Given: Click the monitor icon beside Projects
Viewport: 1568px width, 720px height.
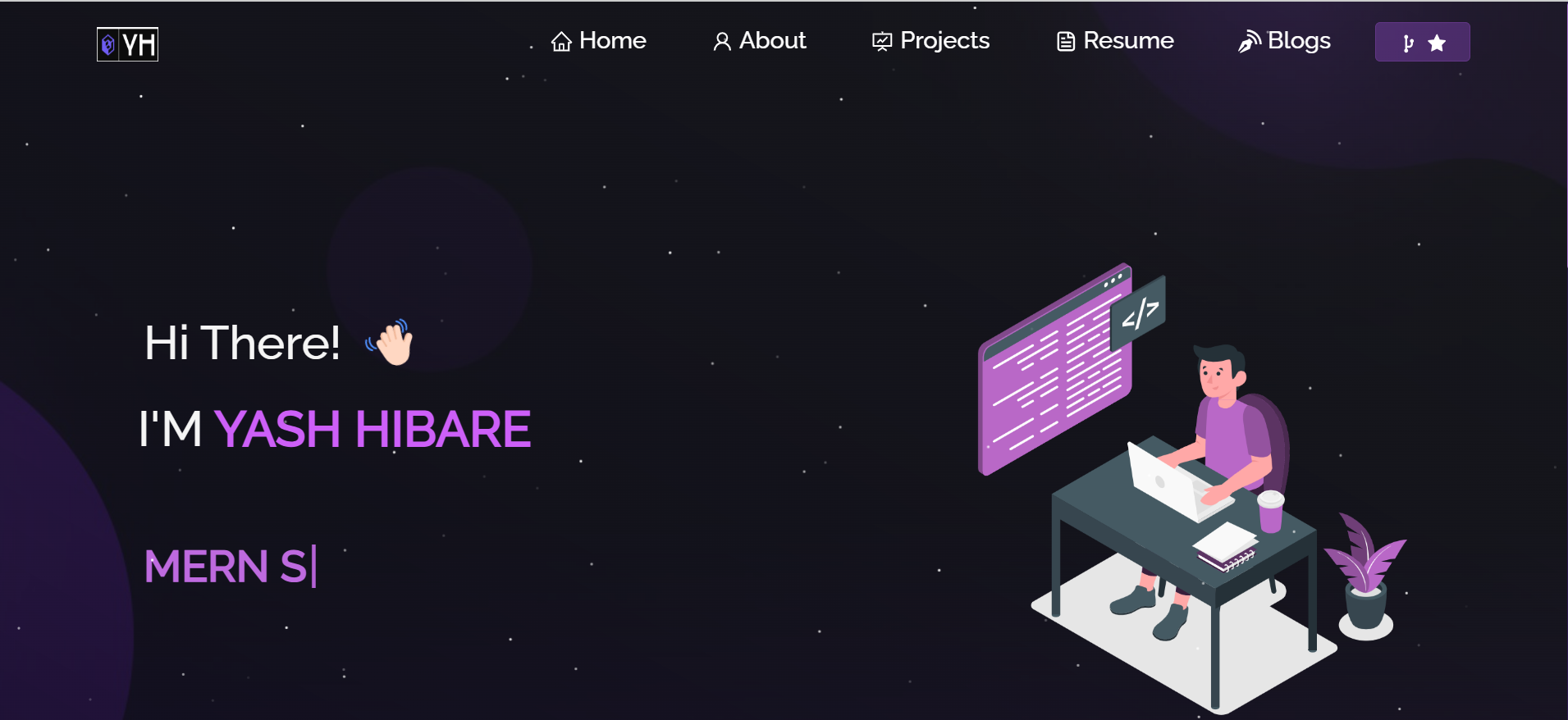Looking at the screenshot, I should click(882, 42).
